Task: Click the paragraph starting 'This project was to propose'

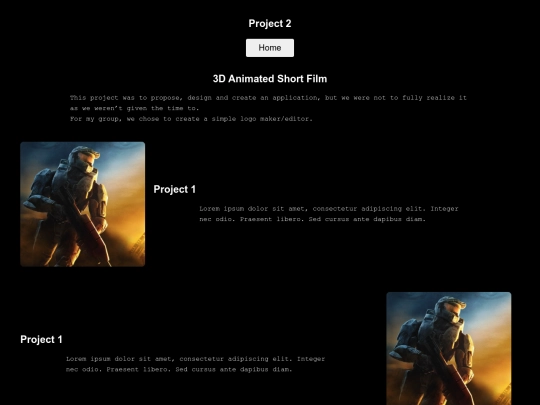Action: coord(268,108)
